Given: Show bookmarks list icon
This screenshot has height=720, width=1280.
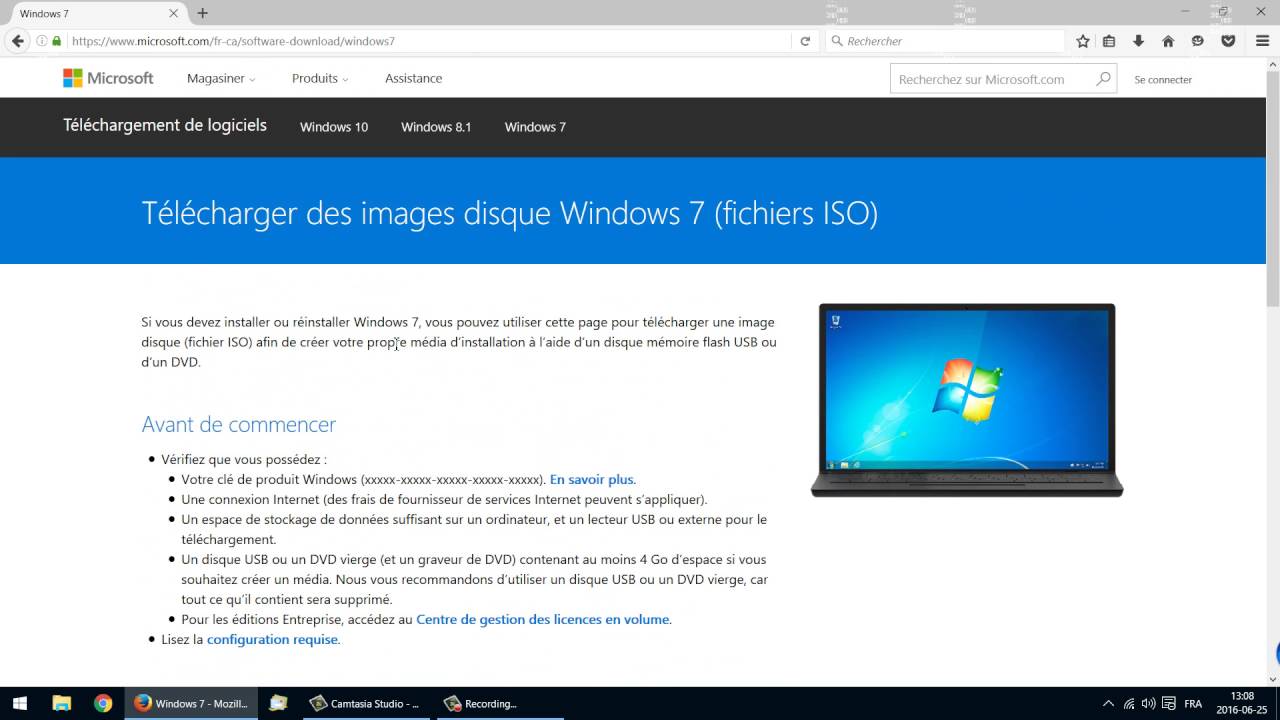Looking at the screenshot, I should coord(1109,41).
